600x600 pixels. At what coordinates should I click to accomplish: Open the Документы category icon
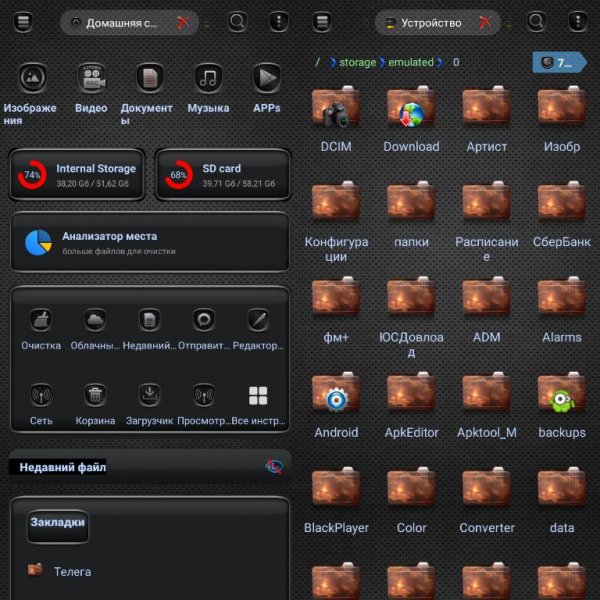(x=150, y=78)
